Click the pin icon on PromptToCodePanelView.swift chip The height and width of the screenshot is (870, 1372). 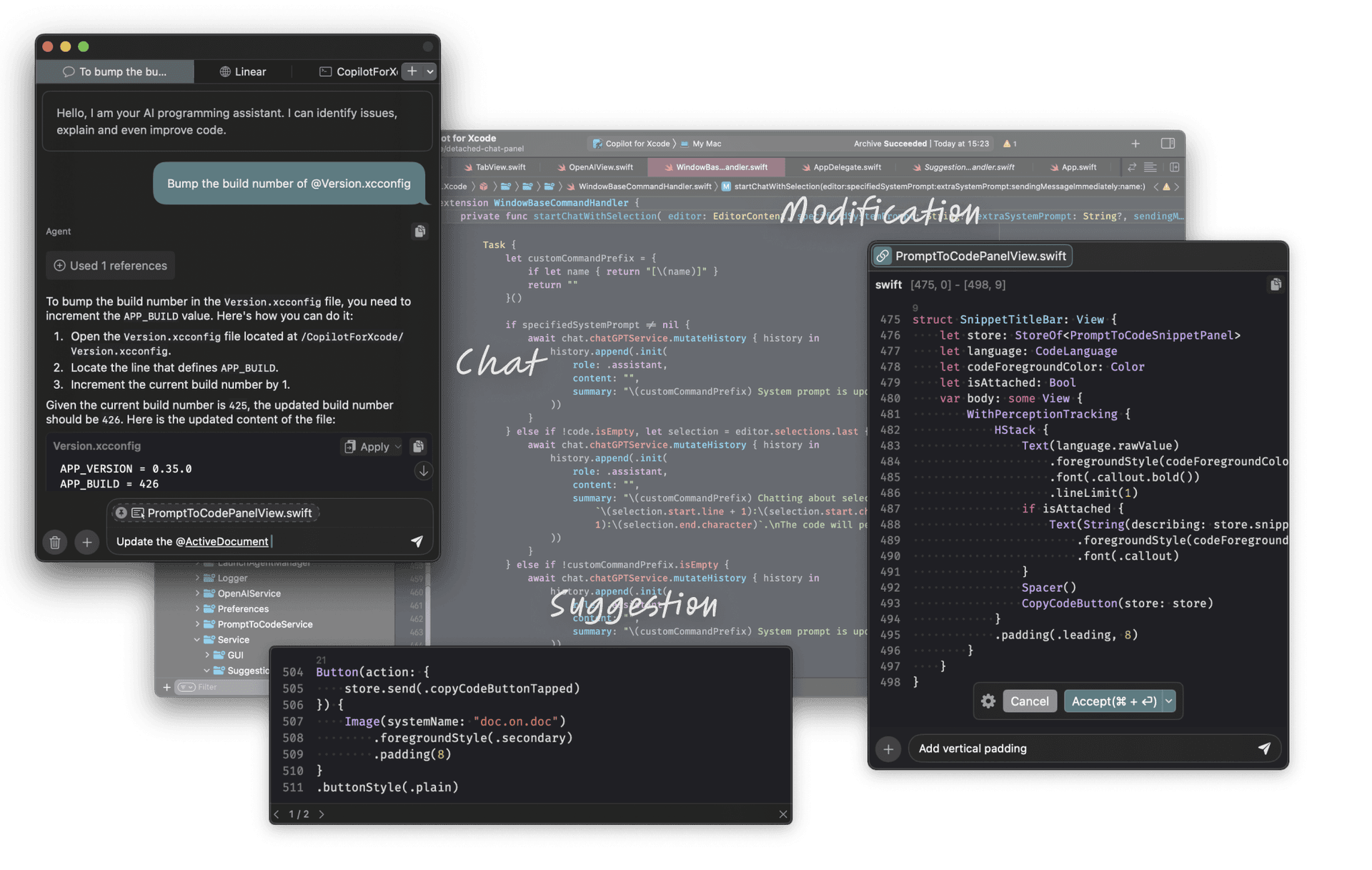pyautogui.click(x=121, y=513)
